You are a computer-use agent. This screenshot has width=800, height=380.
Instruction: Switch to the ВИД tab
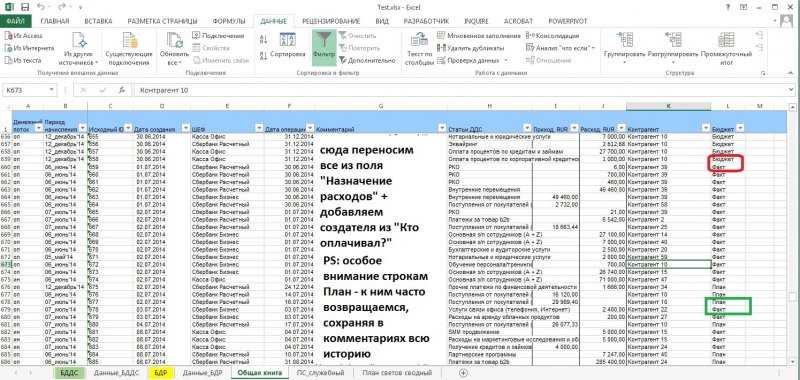382,21
